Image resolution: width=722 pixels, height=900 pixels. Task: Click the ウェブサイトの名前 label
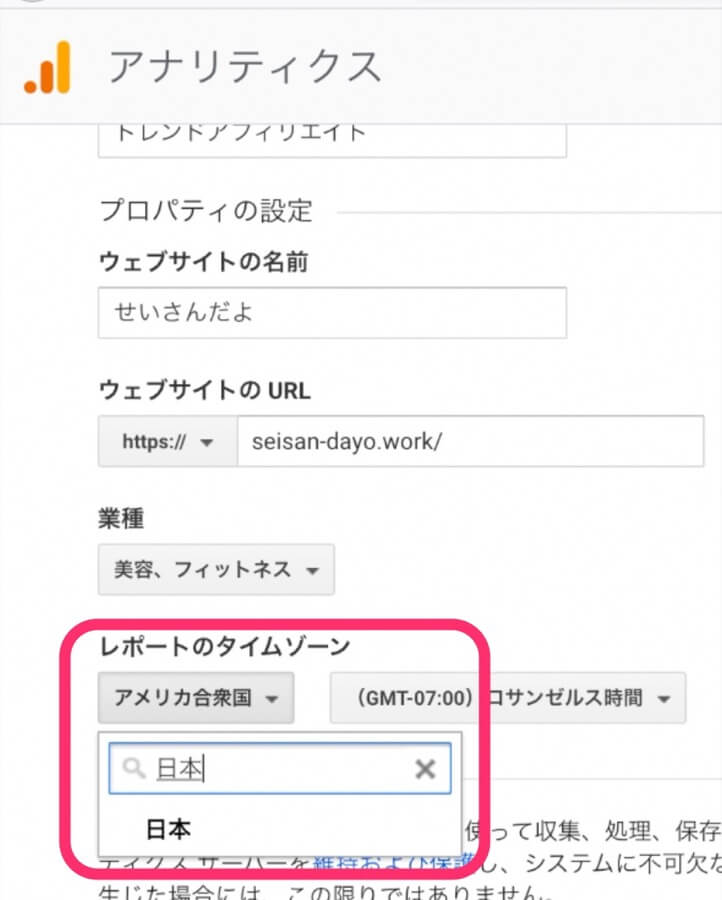(x=203, y=262)
